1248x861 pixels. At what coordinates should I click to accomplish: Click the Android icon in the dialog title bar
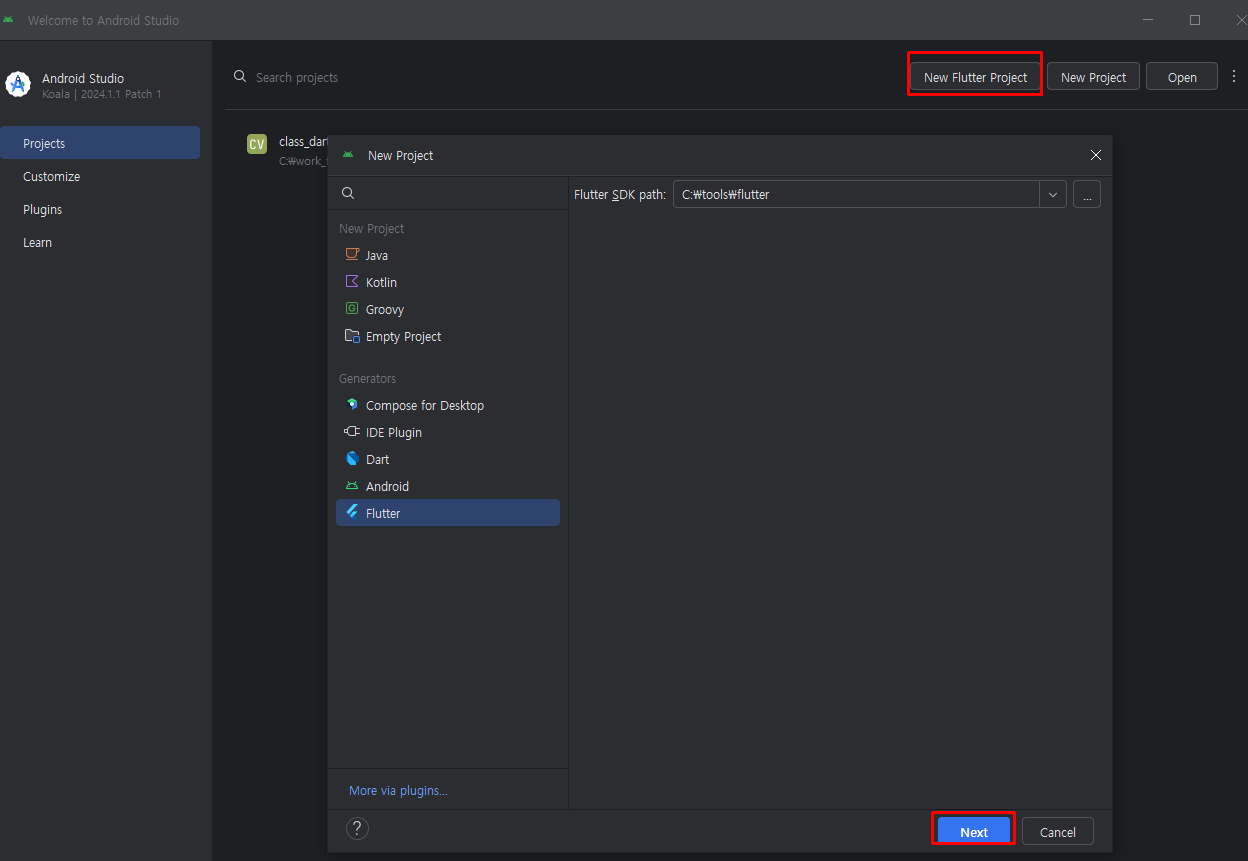point(348,155)
